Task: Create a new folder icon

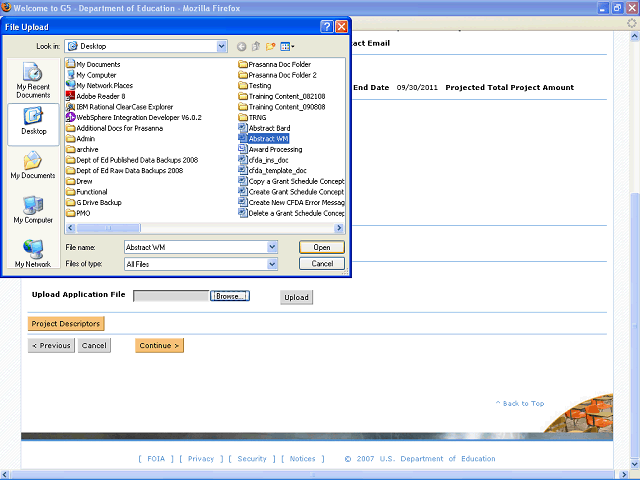Action: coord(270,47)
